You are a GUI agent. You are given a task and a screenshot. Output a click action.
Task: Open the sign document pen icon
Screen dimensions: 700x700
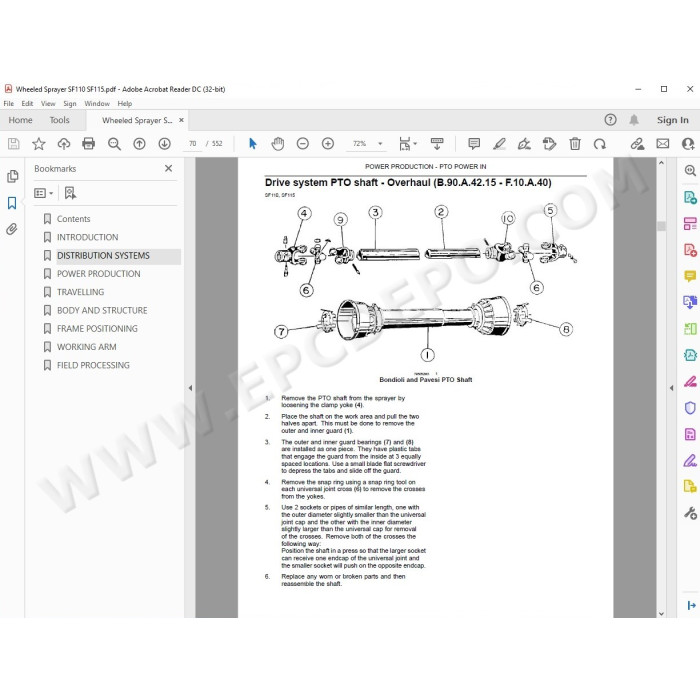pos(524,144)
